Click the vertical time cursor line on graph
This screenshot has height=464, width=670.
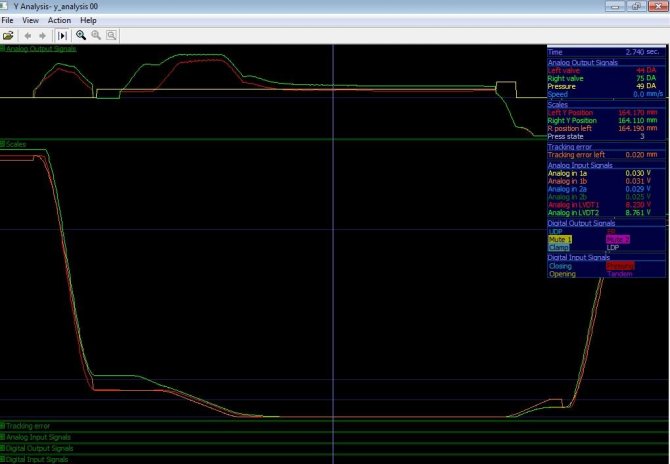pos(333,256)
